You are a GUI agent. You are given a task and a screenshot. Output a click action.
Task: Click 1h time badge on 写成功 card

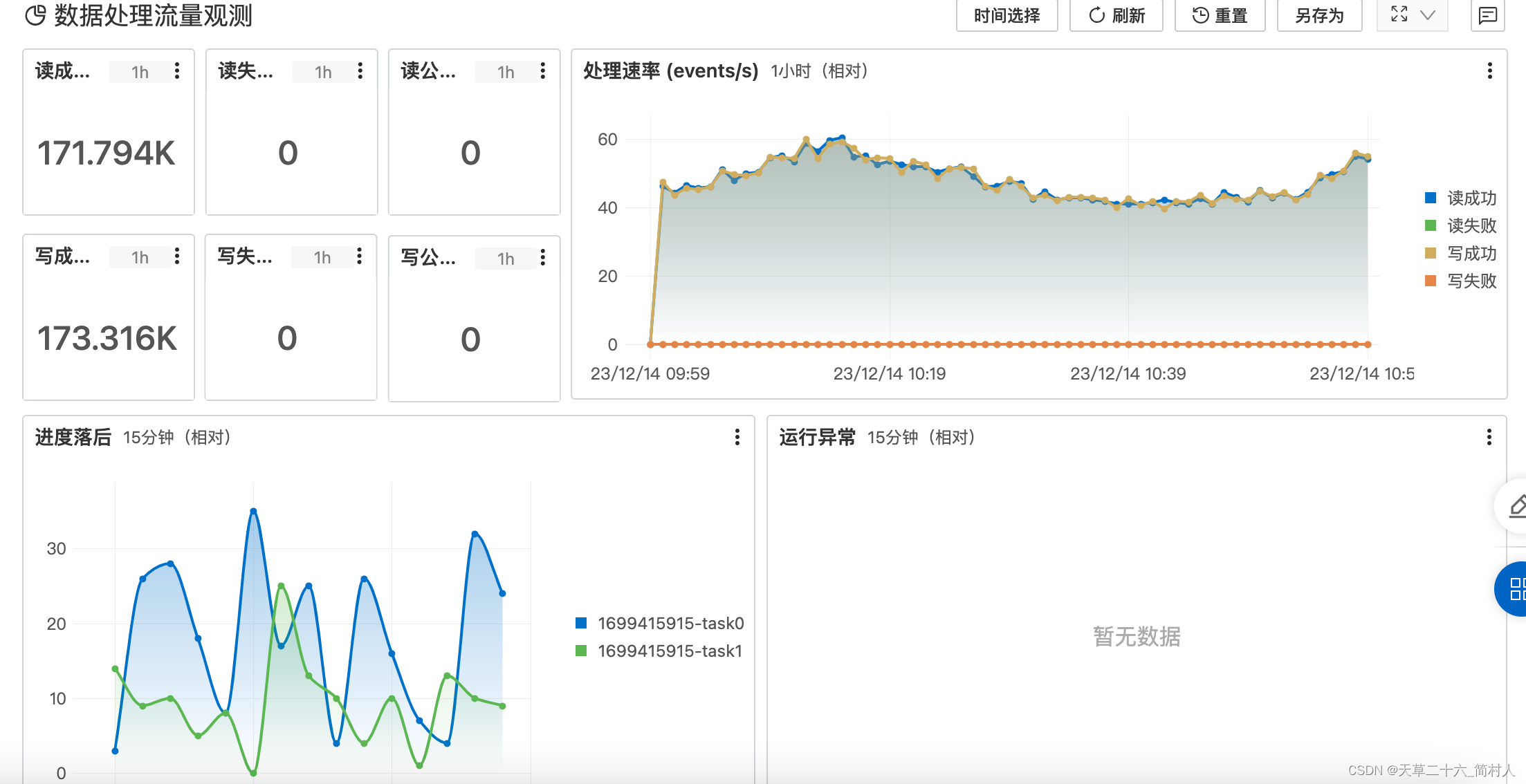(140, 257)
